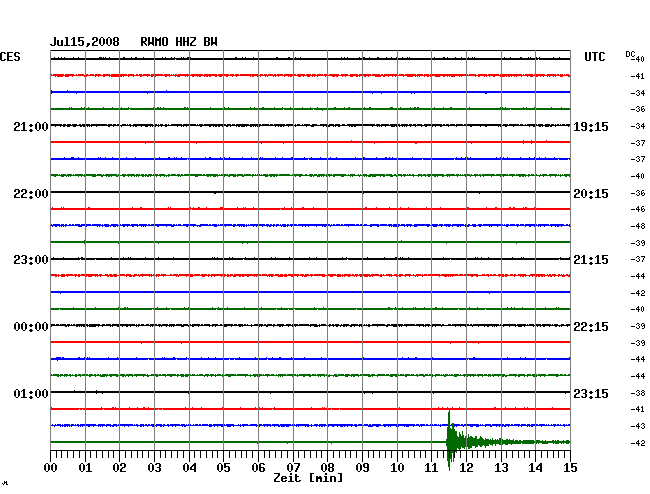This screenshot has height=494, width=650.
Task: Click minute 04 on the time axis
Action: point(189,467)
